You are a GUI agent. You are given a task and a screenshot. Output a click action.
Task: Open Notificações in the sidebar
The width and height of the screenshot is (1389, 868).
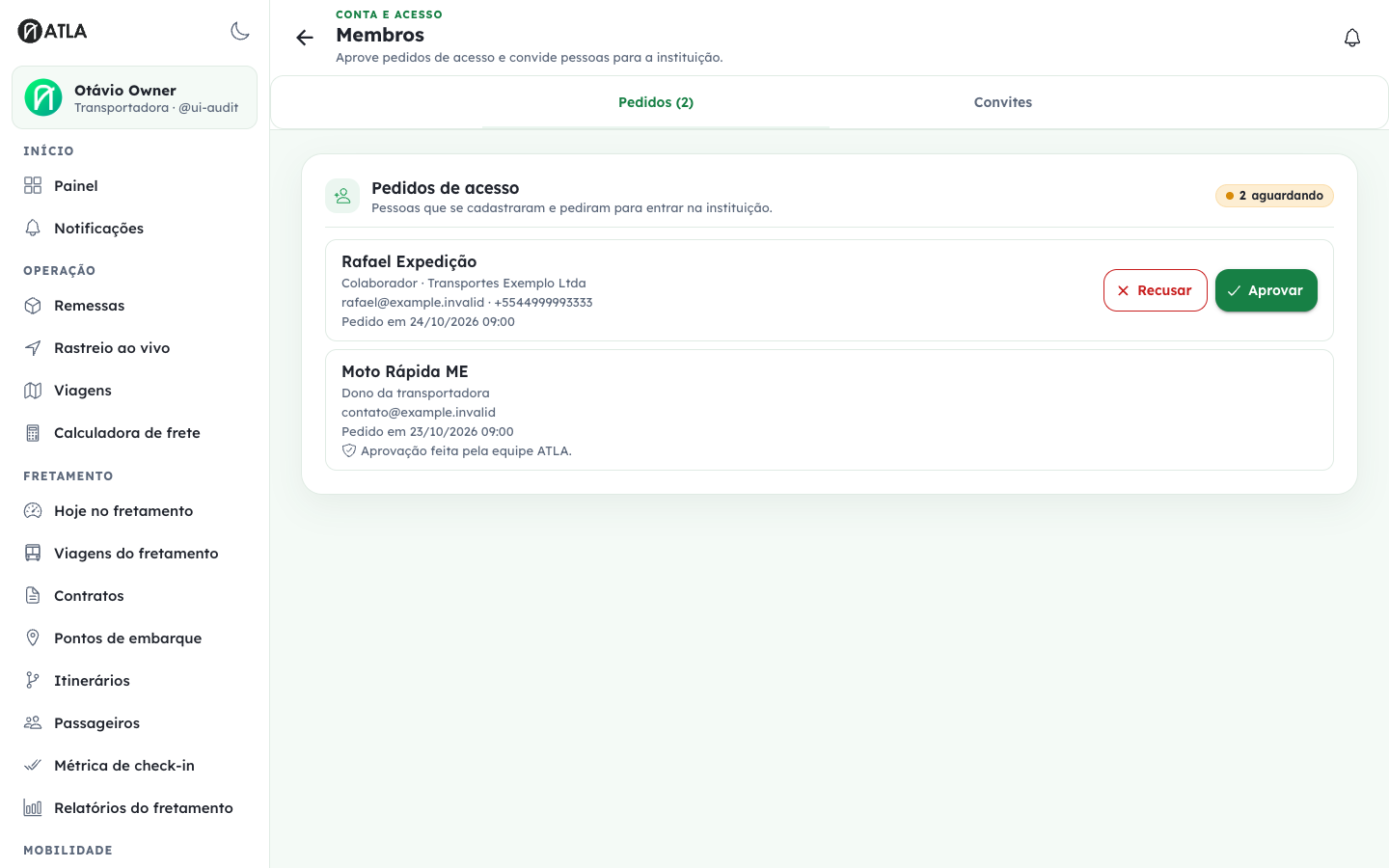click(x=134, y=228)
